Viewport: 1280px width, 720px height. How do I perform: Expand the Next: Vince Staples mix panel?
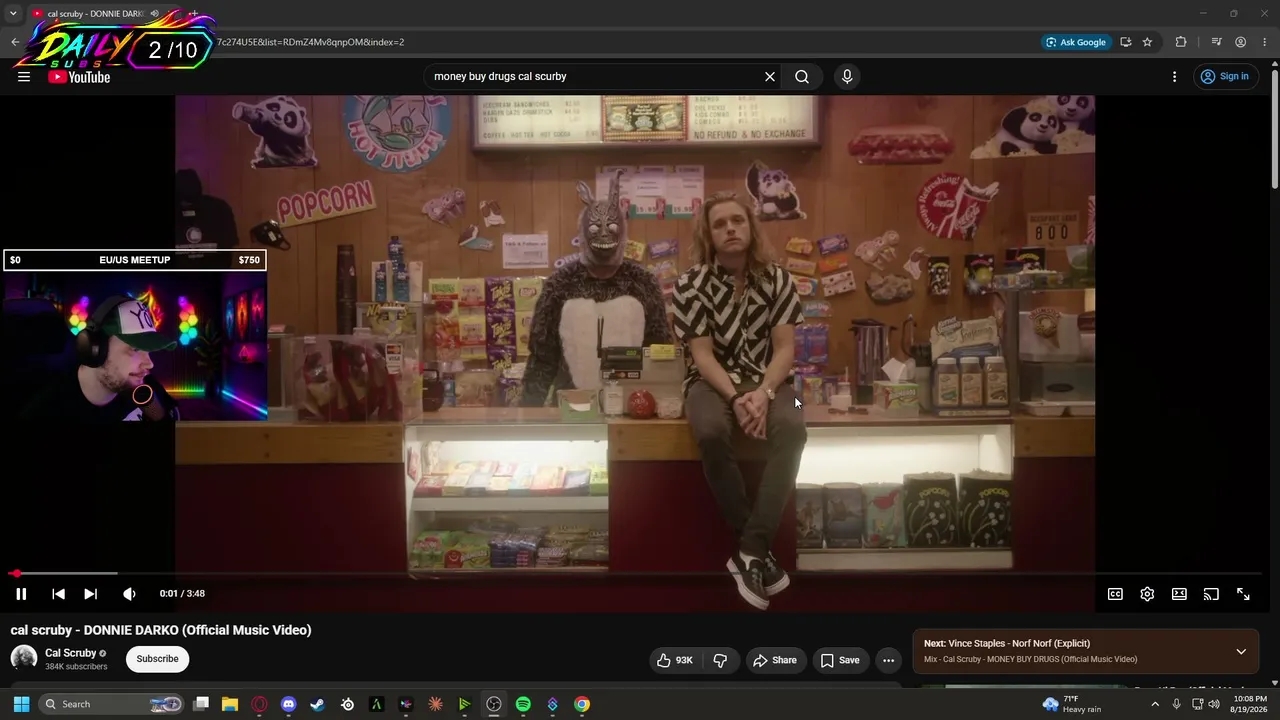pos(1241,652)
